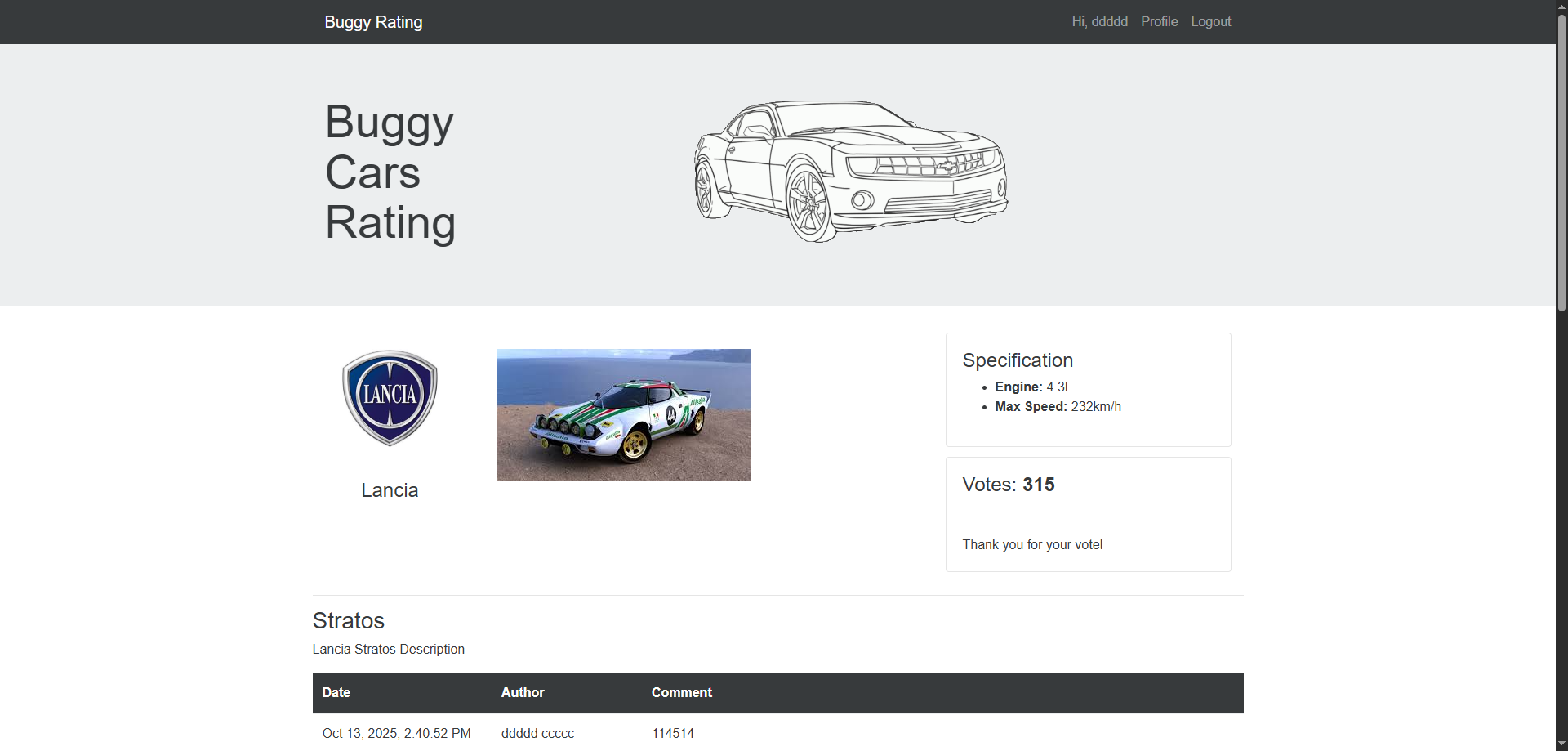Open the Profile page
This screenshot has height=751, width=1568.
click(x=1159, y=22)
